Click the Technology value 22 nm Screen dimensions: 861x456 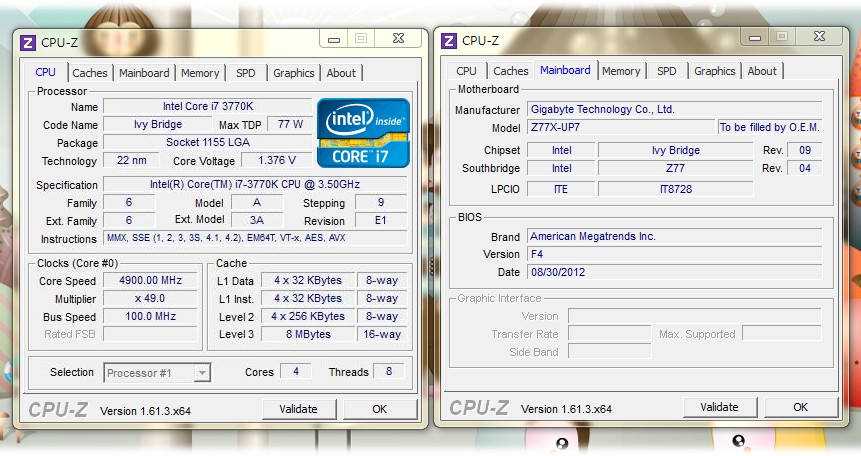[132, 160]
